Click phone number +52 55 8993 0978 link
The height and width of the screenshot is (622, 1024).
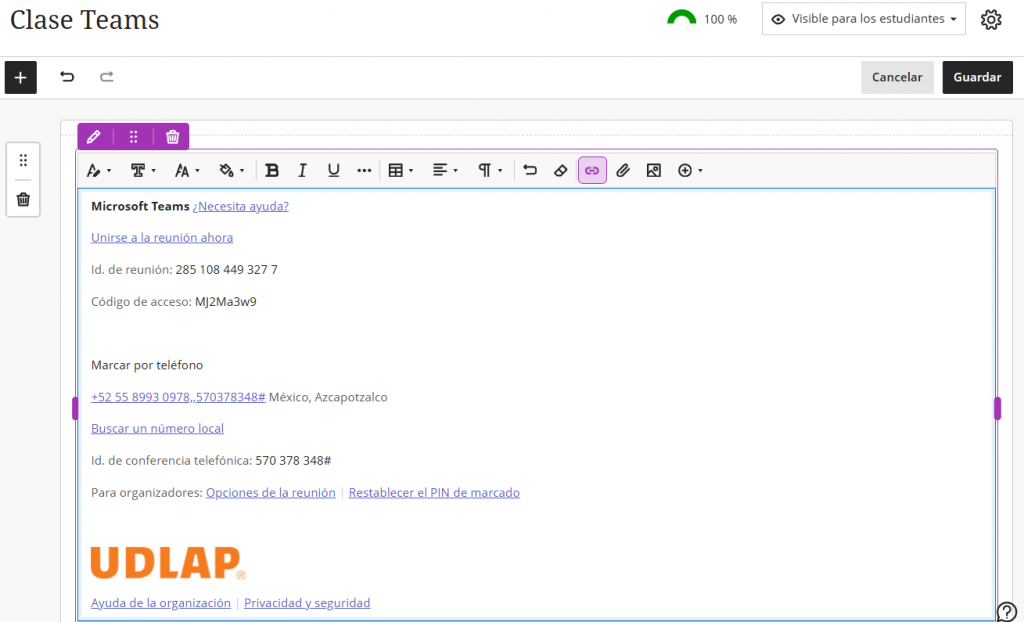point(178,397)
